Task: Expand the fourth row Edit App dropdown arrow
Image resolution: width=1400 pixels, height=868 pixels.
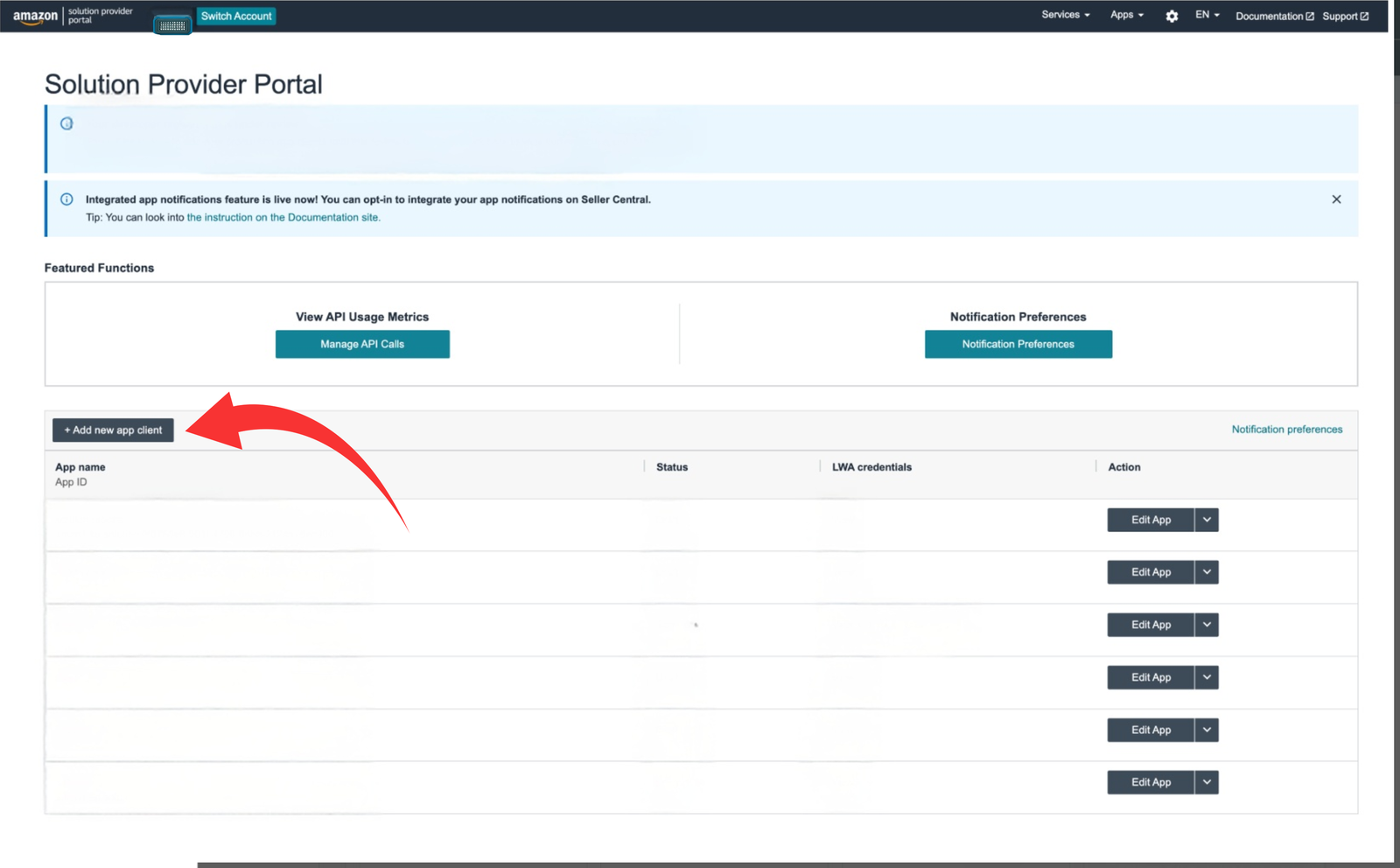Action: pos(1207,677)
